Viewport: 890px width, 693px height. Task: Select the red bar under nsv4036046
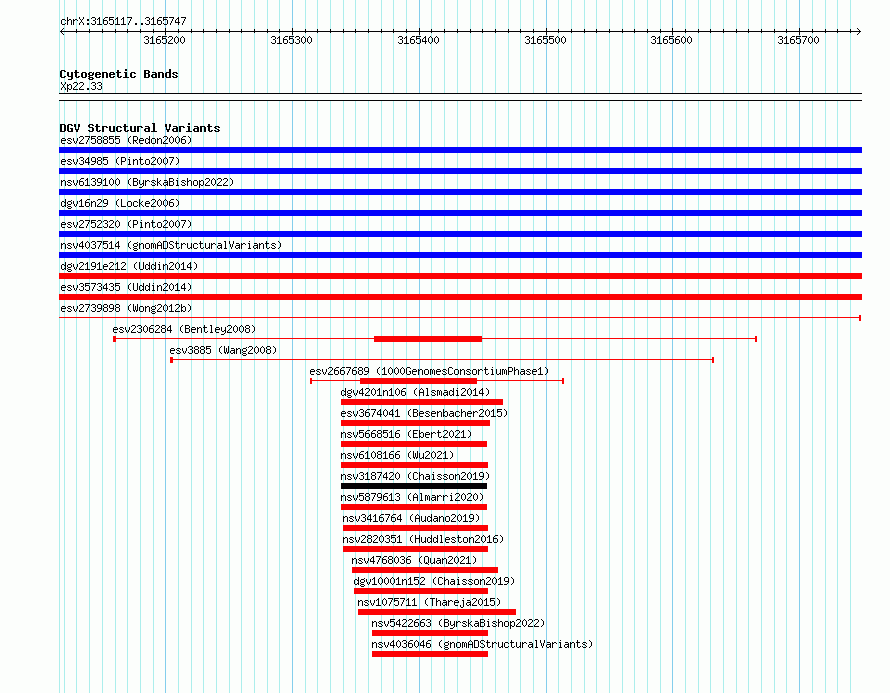[430, 654]
